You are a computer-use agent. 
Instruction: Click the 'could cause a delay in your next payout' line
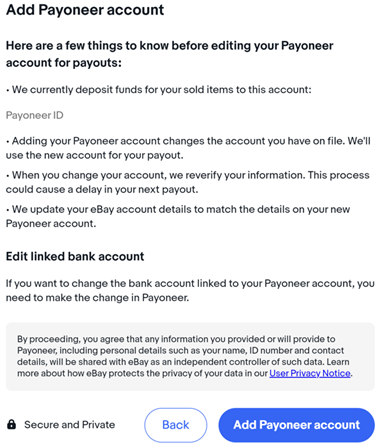point(102,189)
